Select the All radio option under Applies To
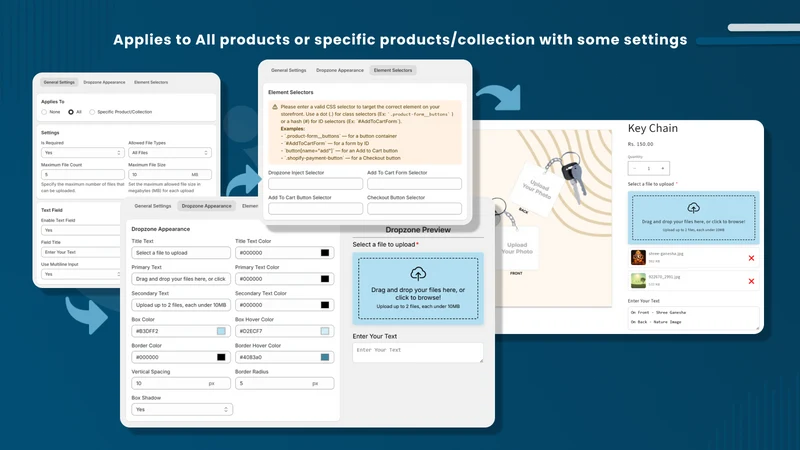This screenshot has width=800, height=450. (71, 112)
